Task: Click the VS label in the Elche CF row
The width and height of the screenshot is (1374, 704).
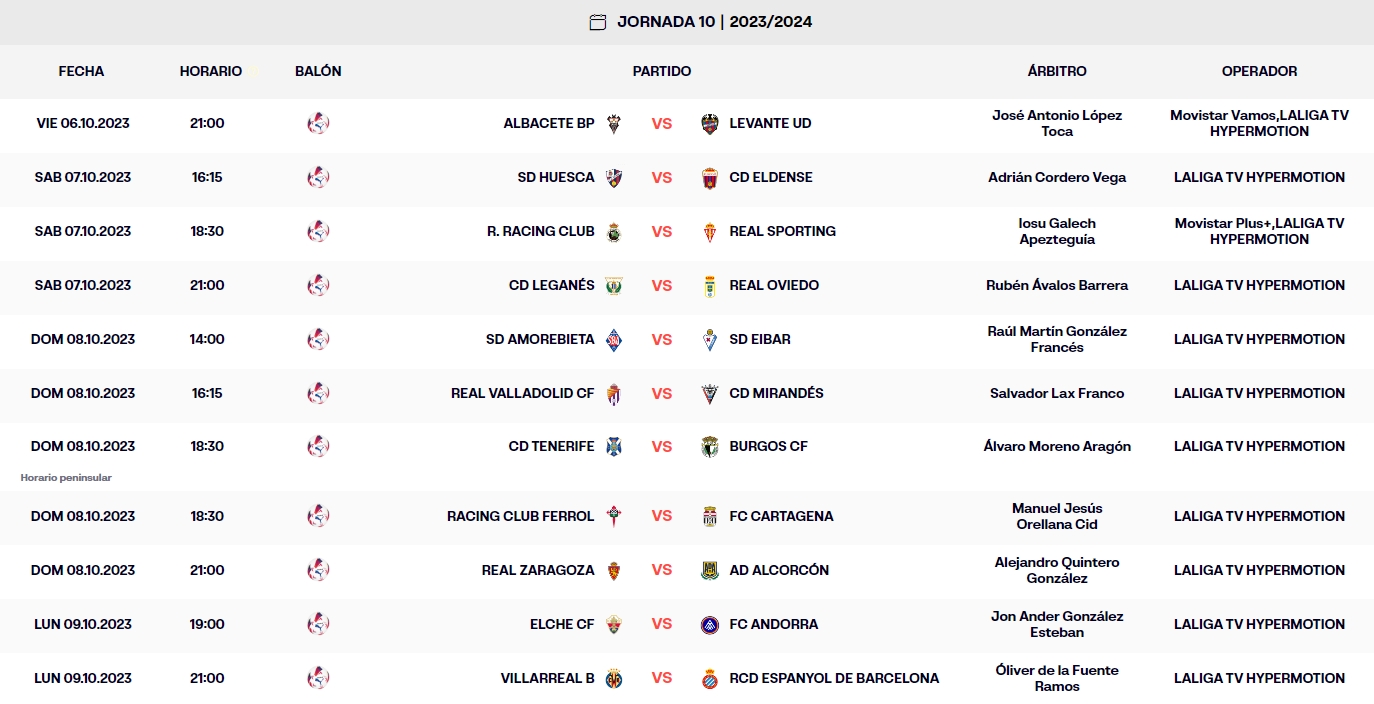Action: pyautogui.click(x=662, y=624)
